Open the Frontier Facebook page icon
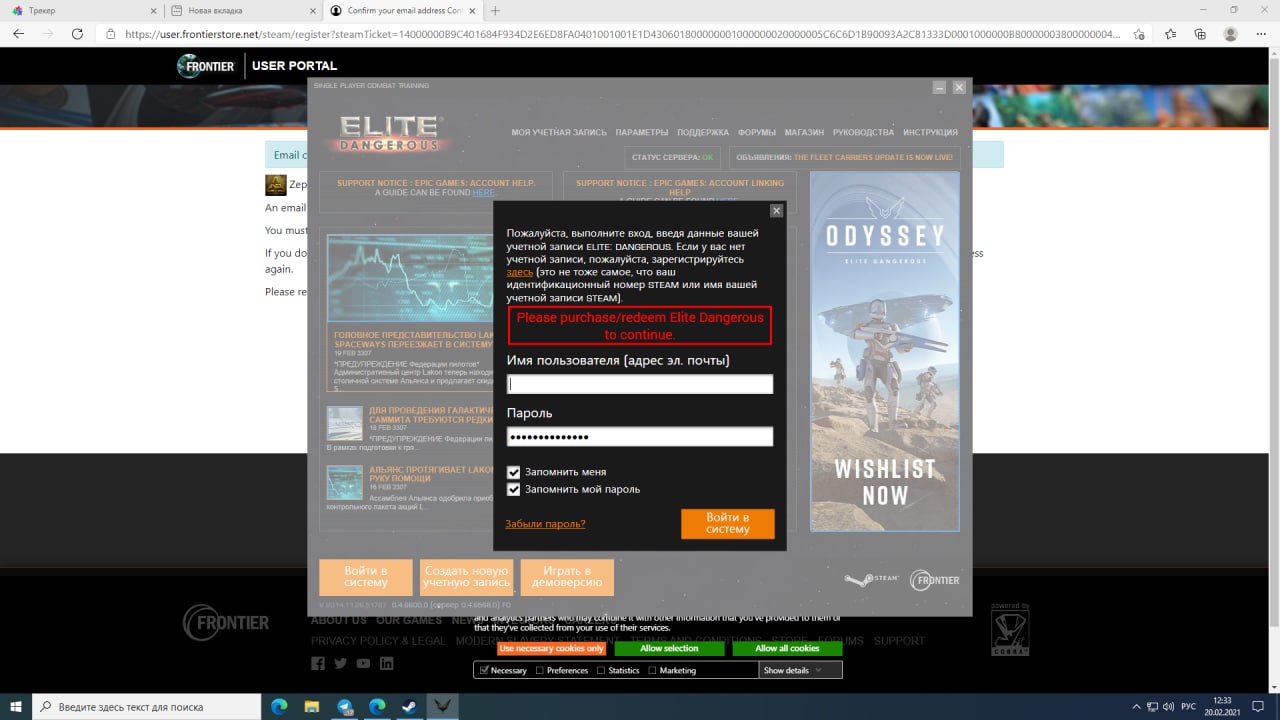This screenshot has width=1280, height=720. 318,663
